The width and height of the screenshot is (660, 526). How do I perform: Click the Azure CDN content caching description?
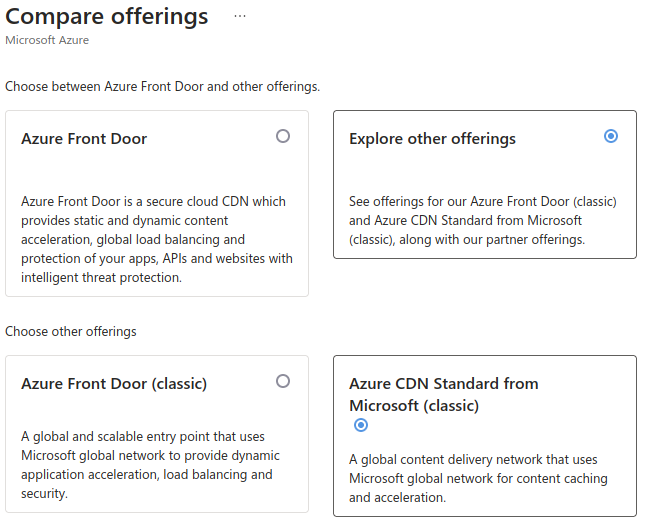point(478,478)
